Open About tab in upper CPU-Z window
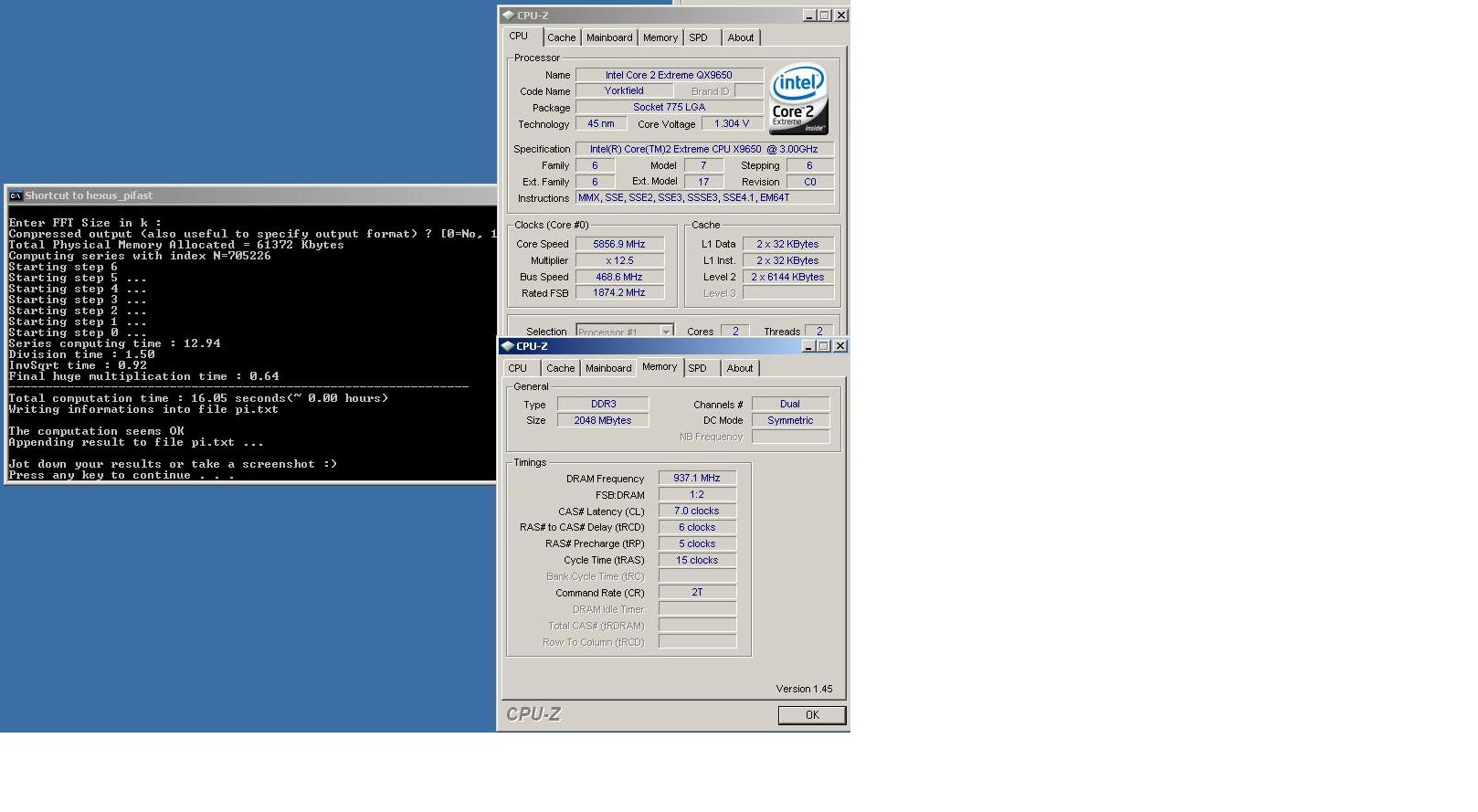Screen dimensions: 1478x812 click(x=741, y=37)
